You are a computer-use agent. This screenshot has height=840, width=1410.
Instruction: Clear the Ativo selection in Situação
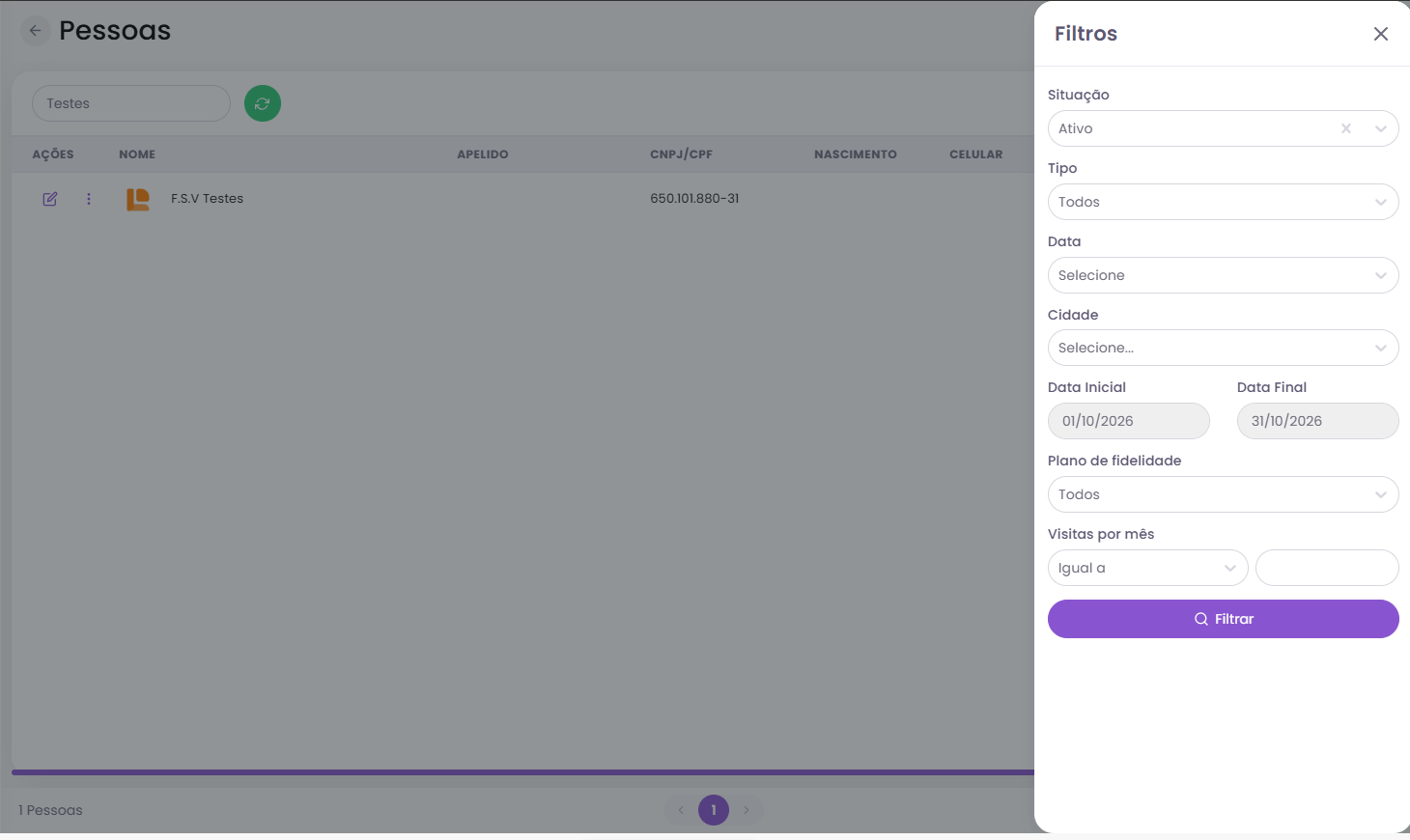click(1346, 128)
